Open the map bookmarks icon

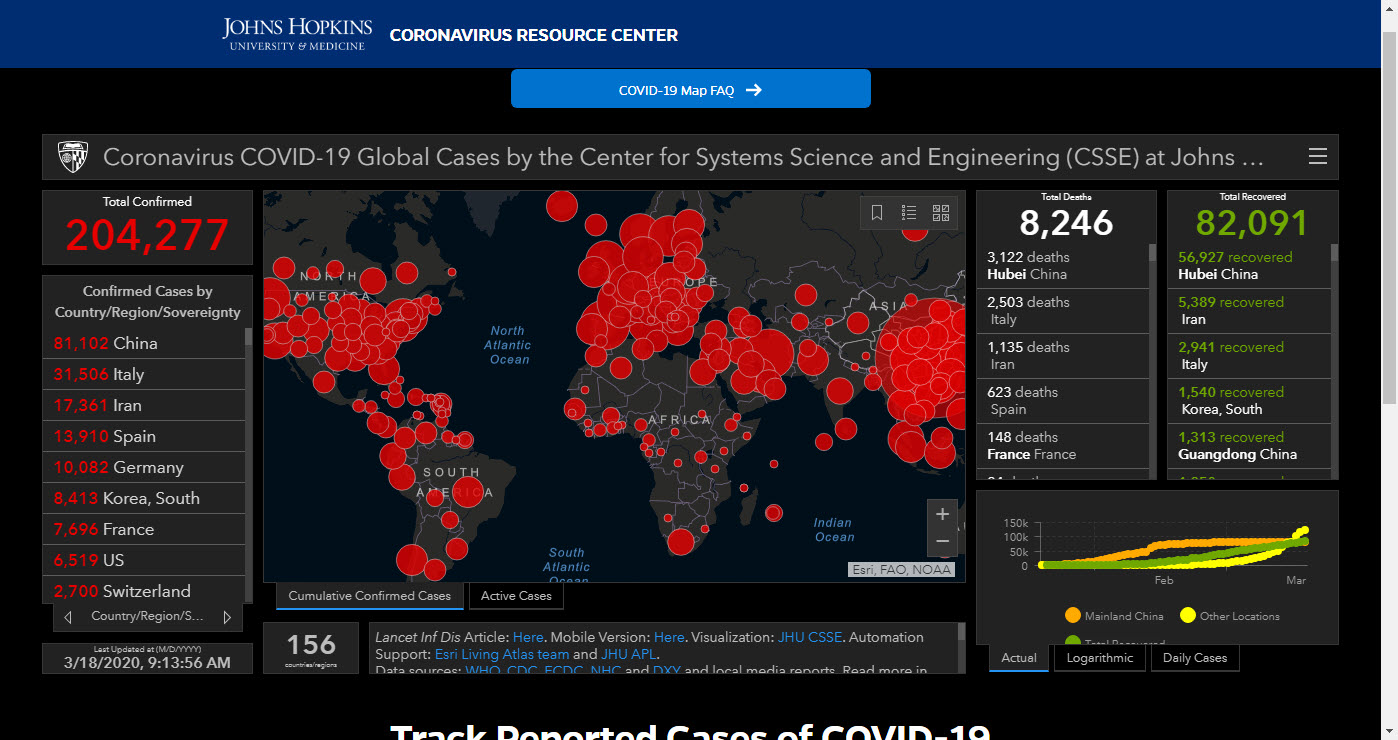pos(877,213)
